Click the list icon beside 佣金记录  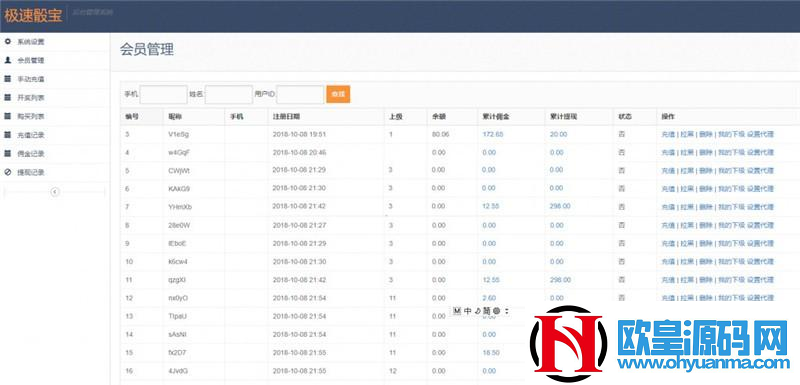7,153
